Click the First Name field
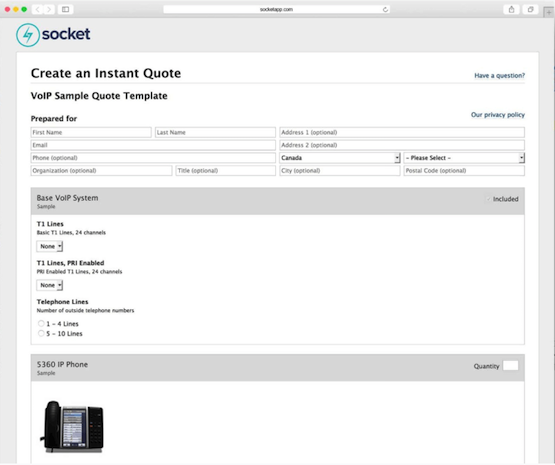Image resolution: width=555 pixels, height=465 pixels. [x=91, y=132]
